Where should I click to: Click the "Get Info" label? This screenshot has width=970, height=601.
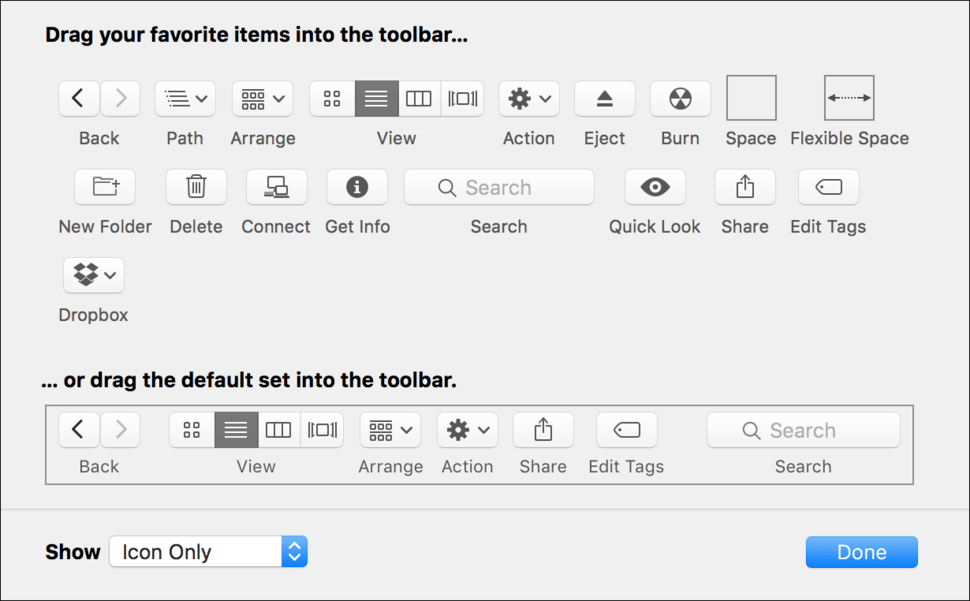[358, 227]
